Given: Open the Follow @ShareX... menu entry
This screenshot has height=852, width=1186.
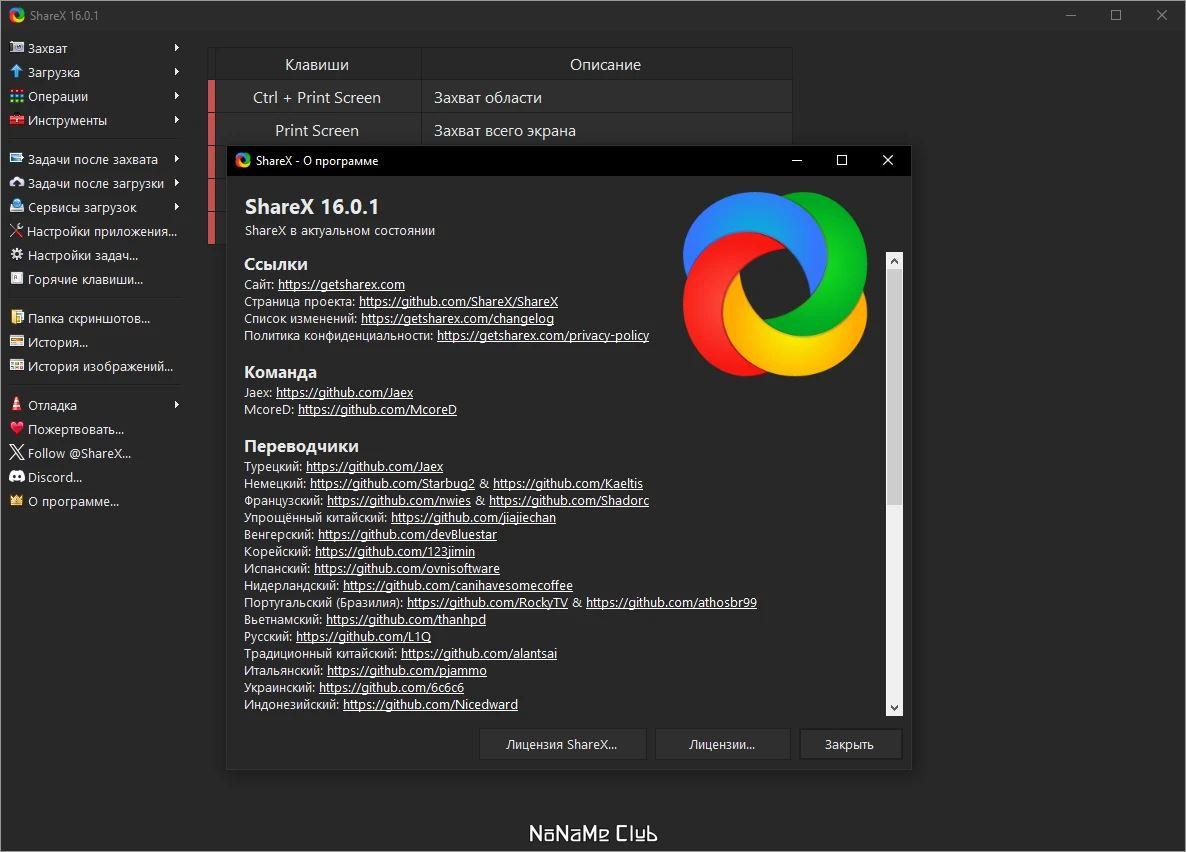Looking at the screenshot, I should click(94, 453).
